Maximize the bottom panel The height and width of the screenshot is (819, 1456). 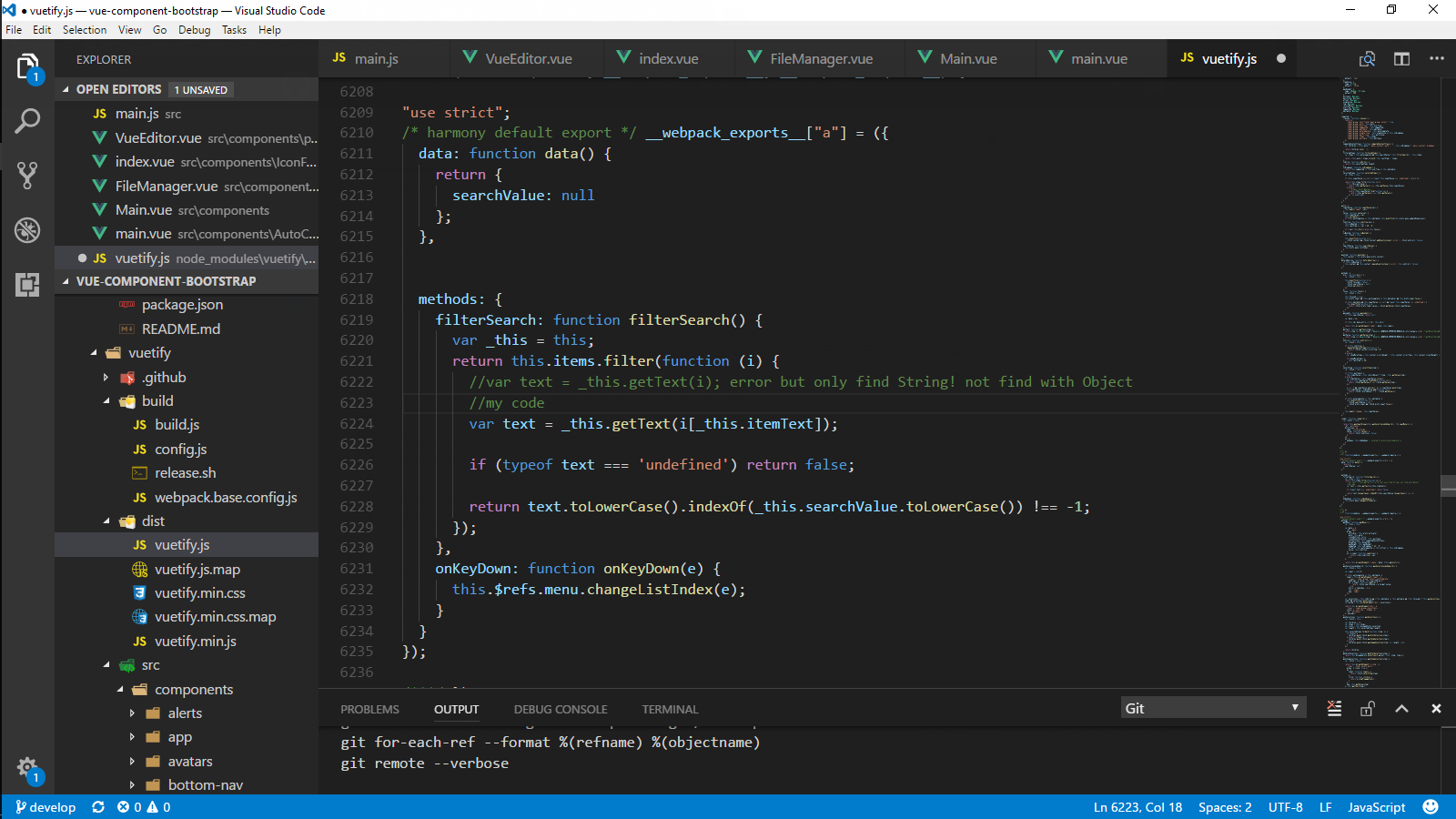[1402, 708]
